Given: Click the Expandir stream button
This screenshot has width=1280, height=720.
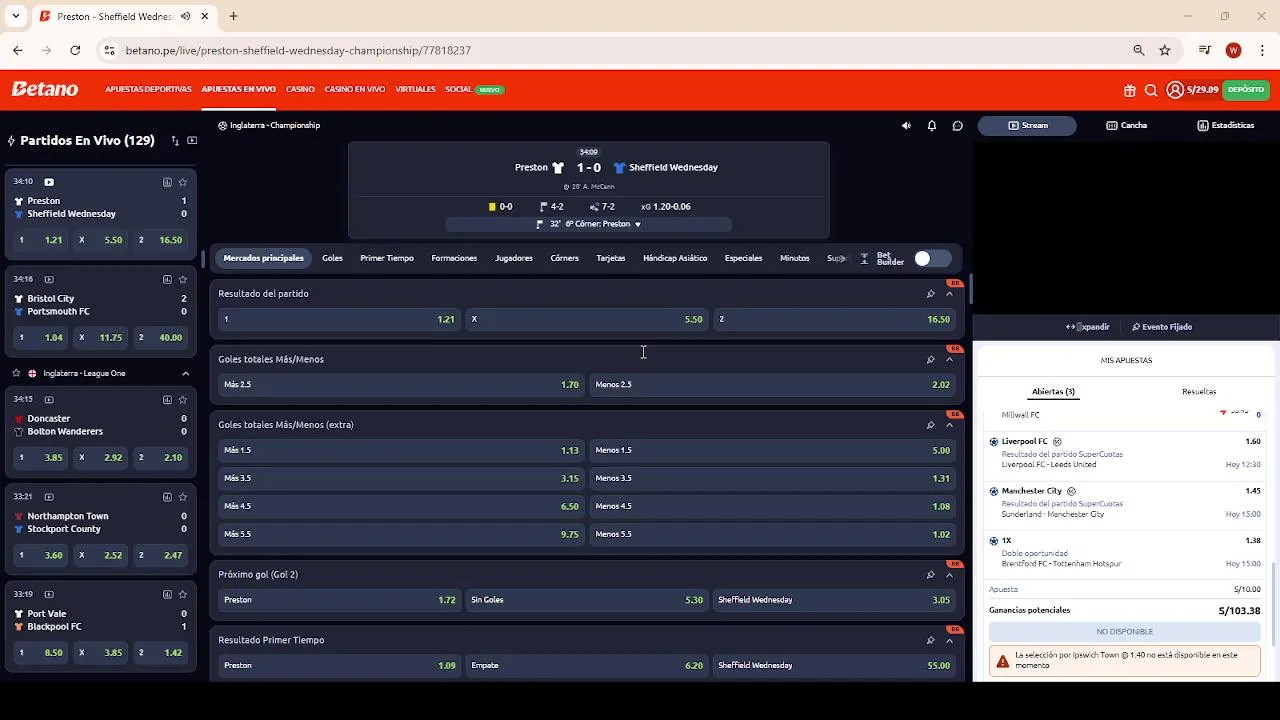Looking at the screenshot, I should tap(1088, 327).
